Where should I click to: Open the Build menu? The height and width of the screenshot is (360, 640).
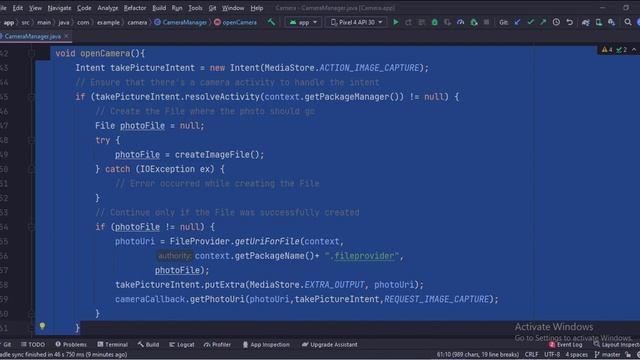click(159, 8)
